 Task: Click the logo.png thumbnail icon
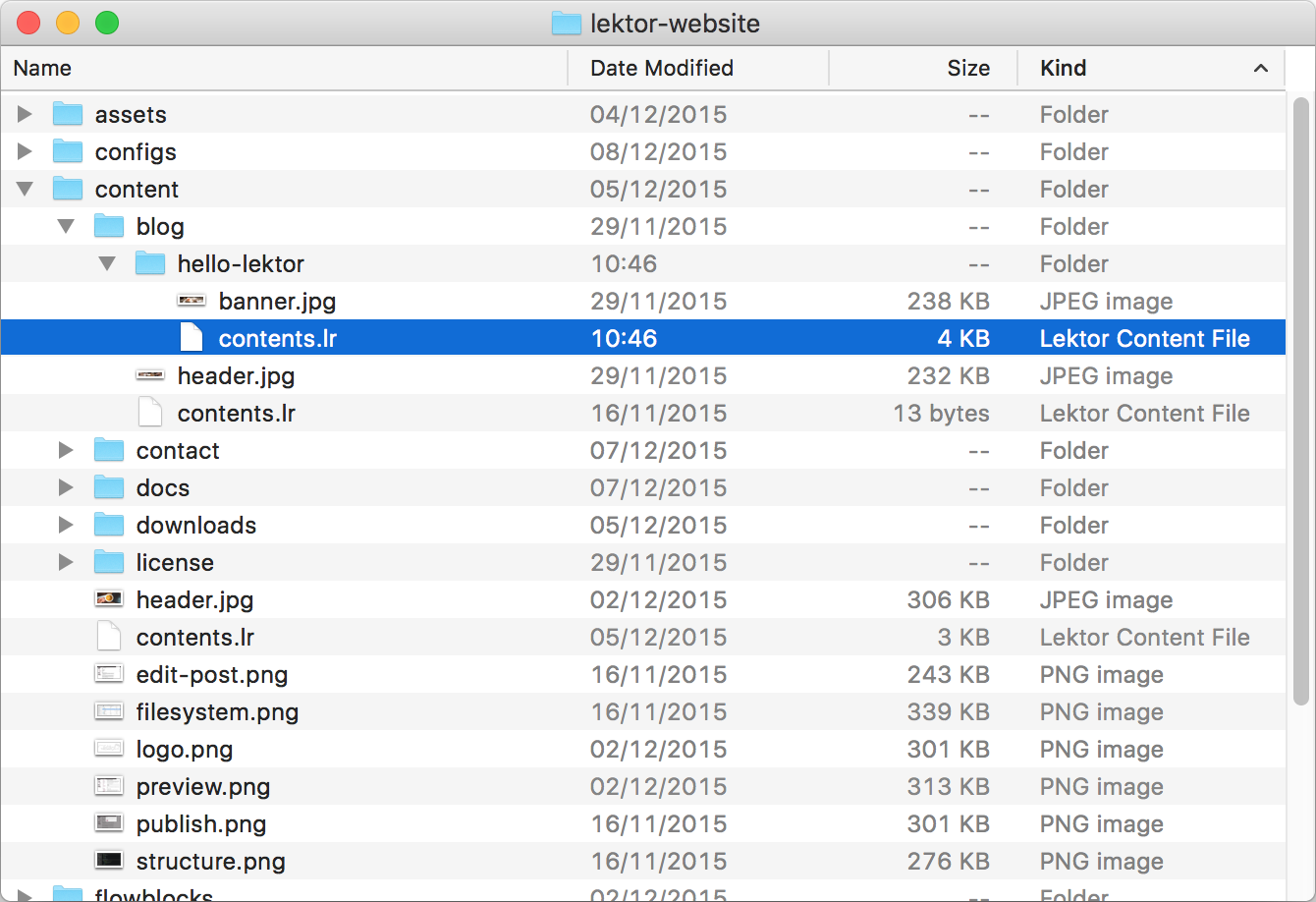click(x=109, y=749)
